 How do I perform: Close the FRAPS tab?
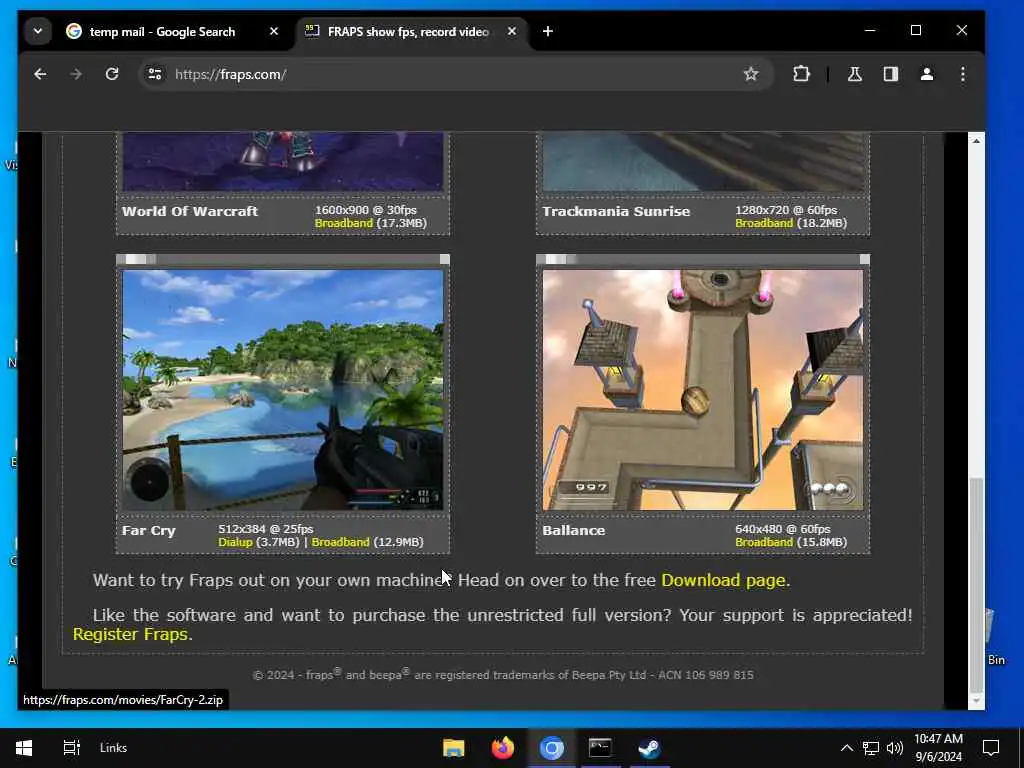pyautogui.click(x=512, y=31)
